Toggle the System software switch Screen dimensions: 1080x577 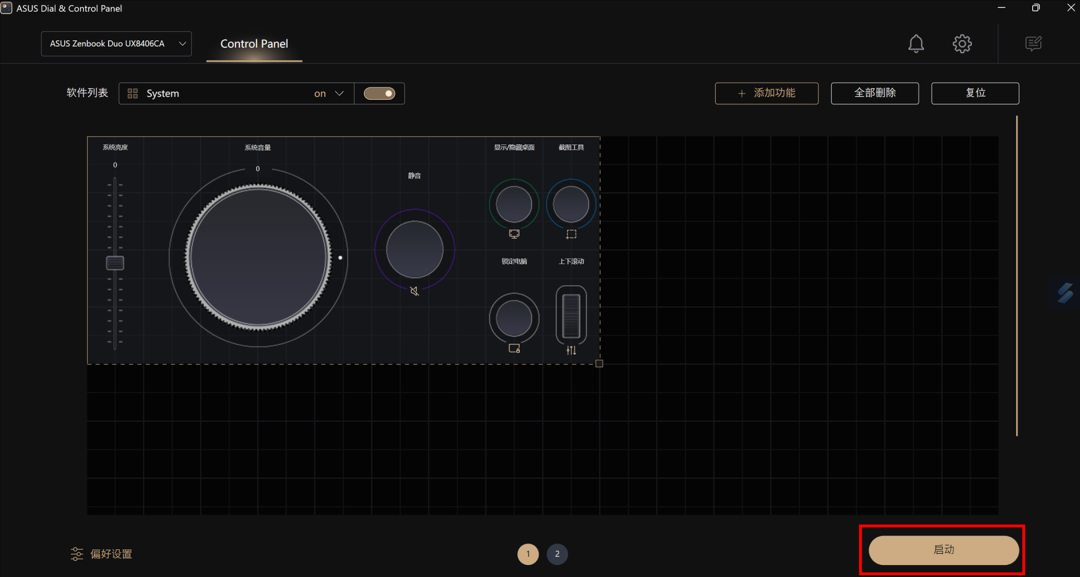click(x=379, y=93)
